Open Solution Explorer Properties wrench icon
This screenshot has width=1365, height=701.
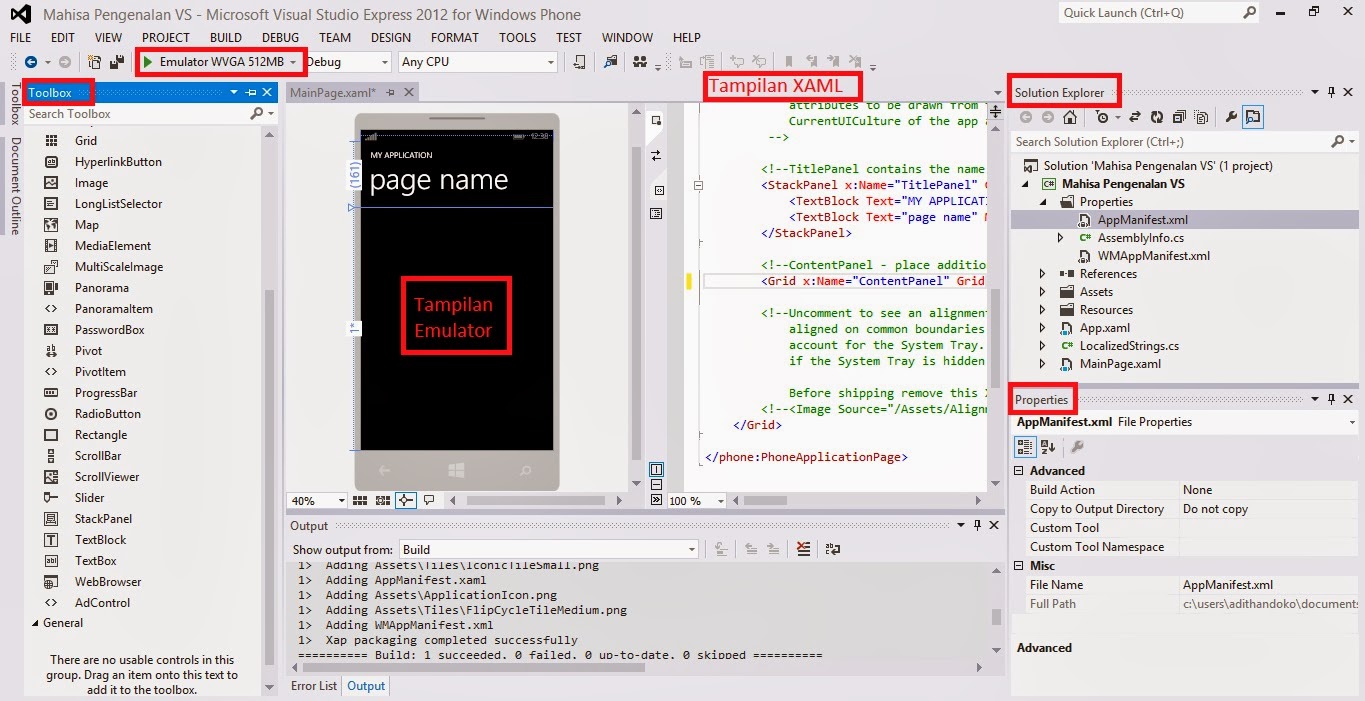click(1230, 117)
